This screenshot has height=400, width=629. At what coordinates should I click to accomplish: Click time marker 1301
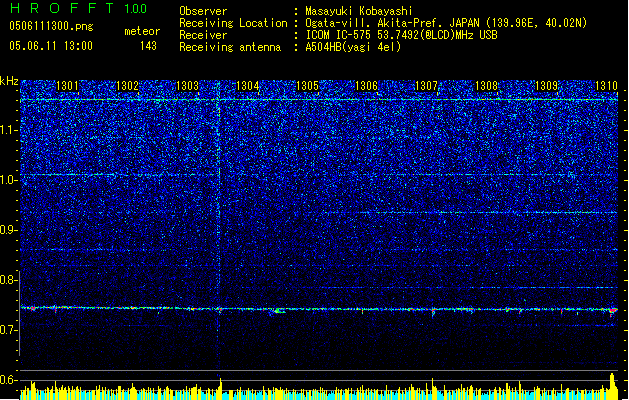pos(67,86)
